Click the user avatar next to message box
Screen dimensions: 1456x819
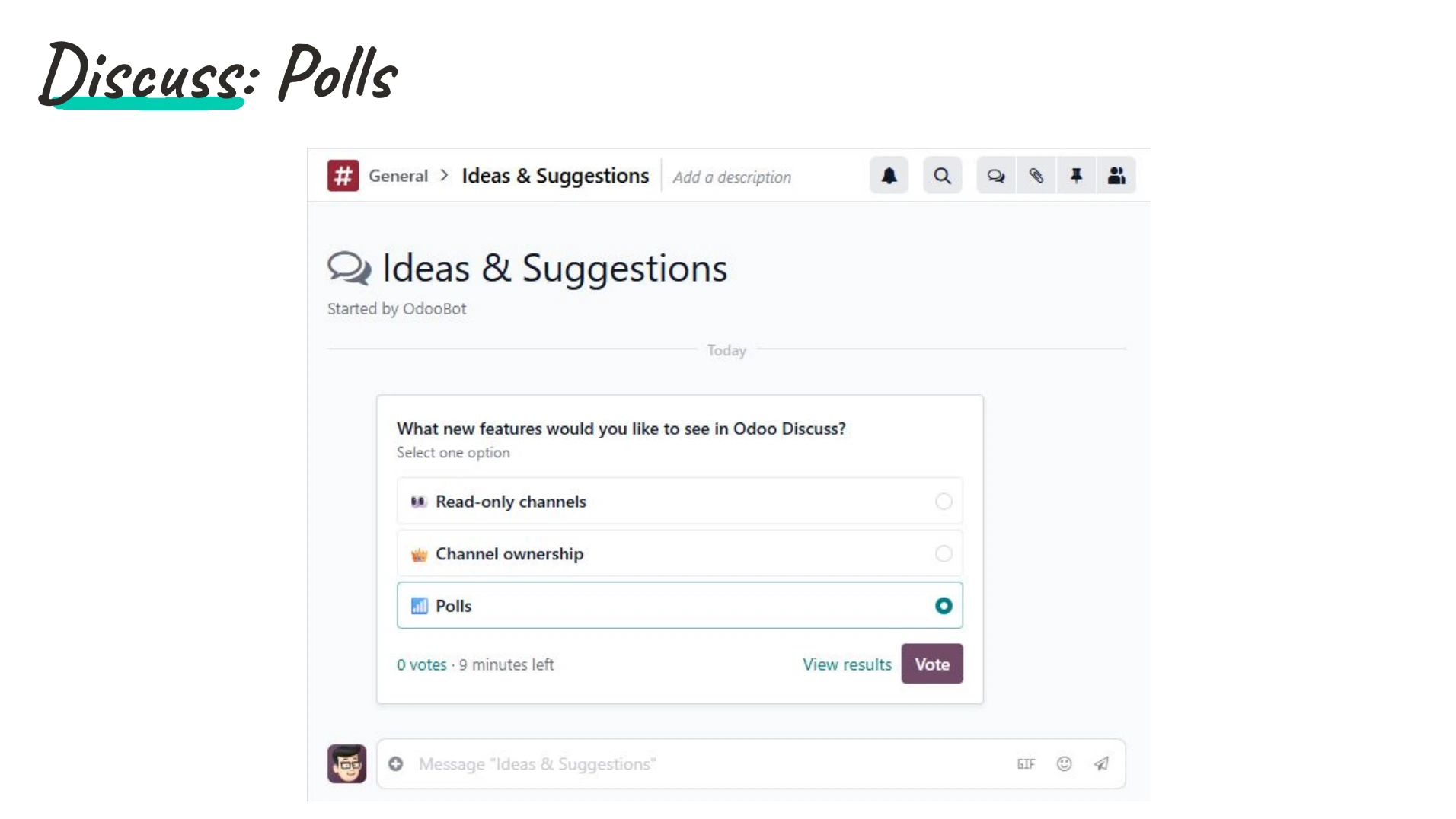pos(346,763)
